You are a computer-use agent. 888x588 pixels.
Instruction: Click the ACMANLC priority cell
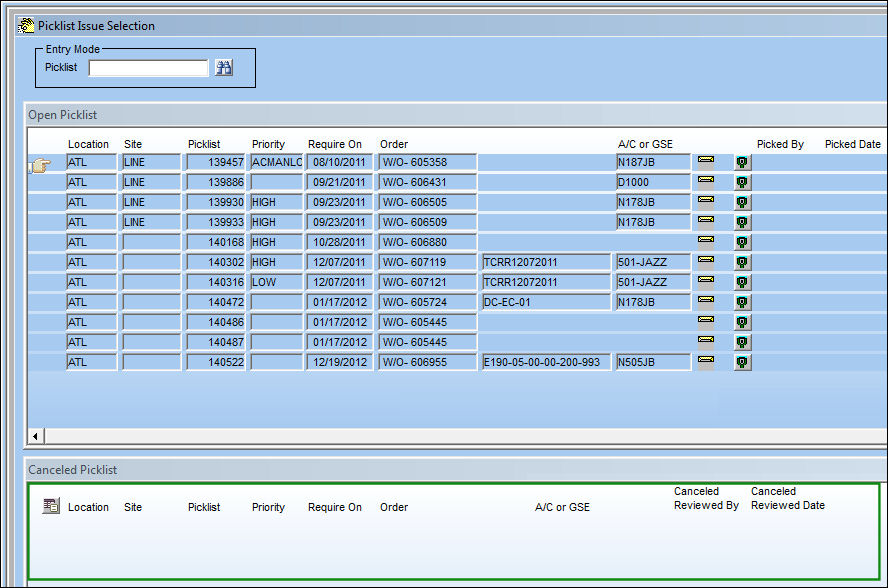tap(277, 163)
